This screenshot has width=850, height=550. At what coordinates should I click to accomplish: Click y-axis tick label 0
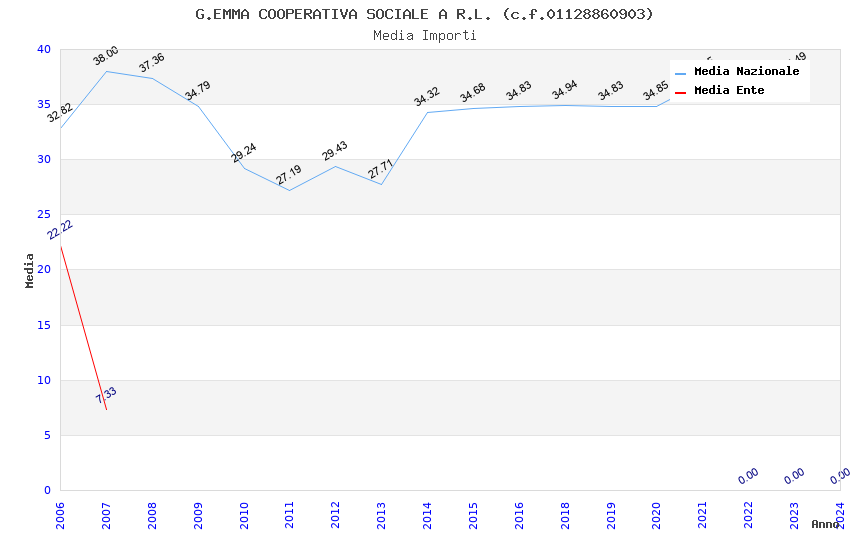point(48,490)
